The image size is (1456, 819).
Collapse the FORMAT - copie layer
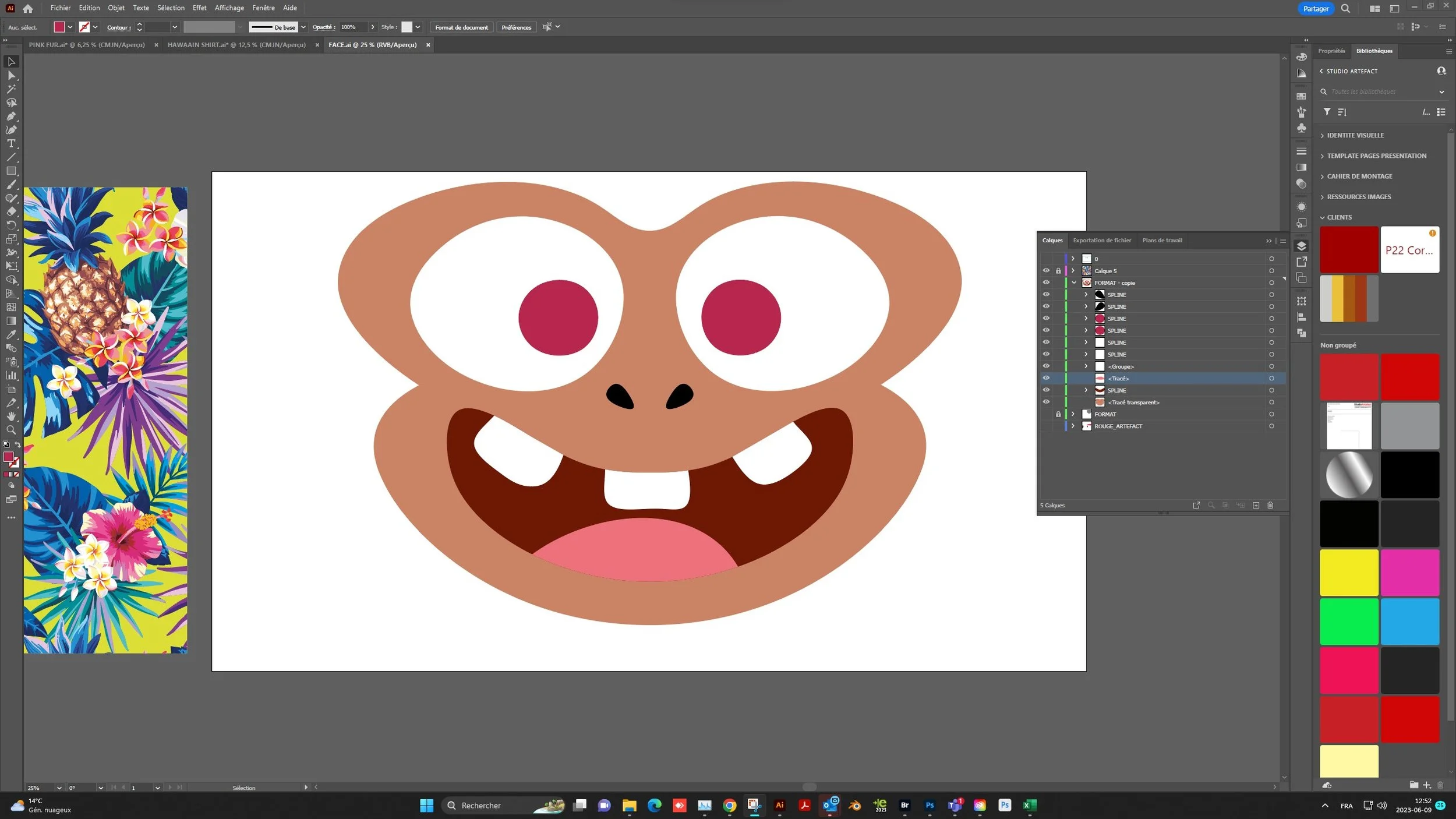[1074, 283]
